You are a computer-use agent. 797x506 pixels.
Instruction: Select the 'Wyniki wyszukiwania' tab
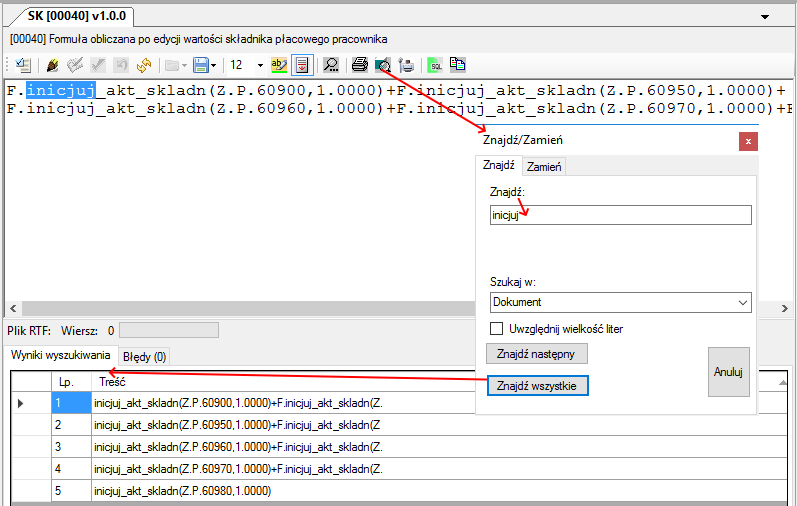(x=60, y=355)
